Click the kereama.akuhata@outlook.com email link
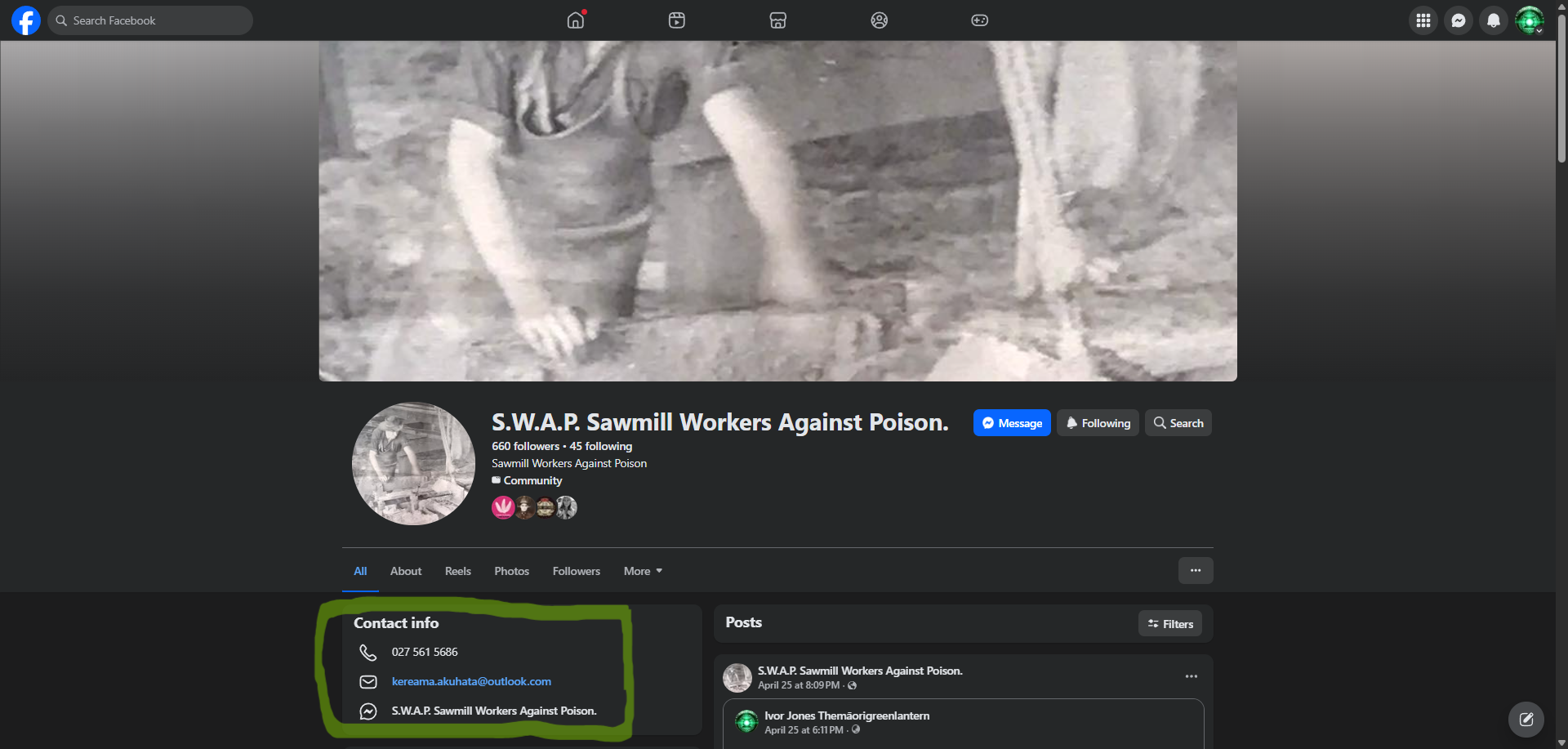Viewport: 1568px width, 749px height. pyautogui.click(x=471, y=681)
